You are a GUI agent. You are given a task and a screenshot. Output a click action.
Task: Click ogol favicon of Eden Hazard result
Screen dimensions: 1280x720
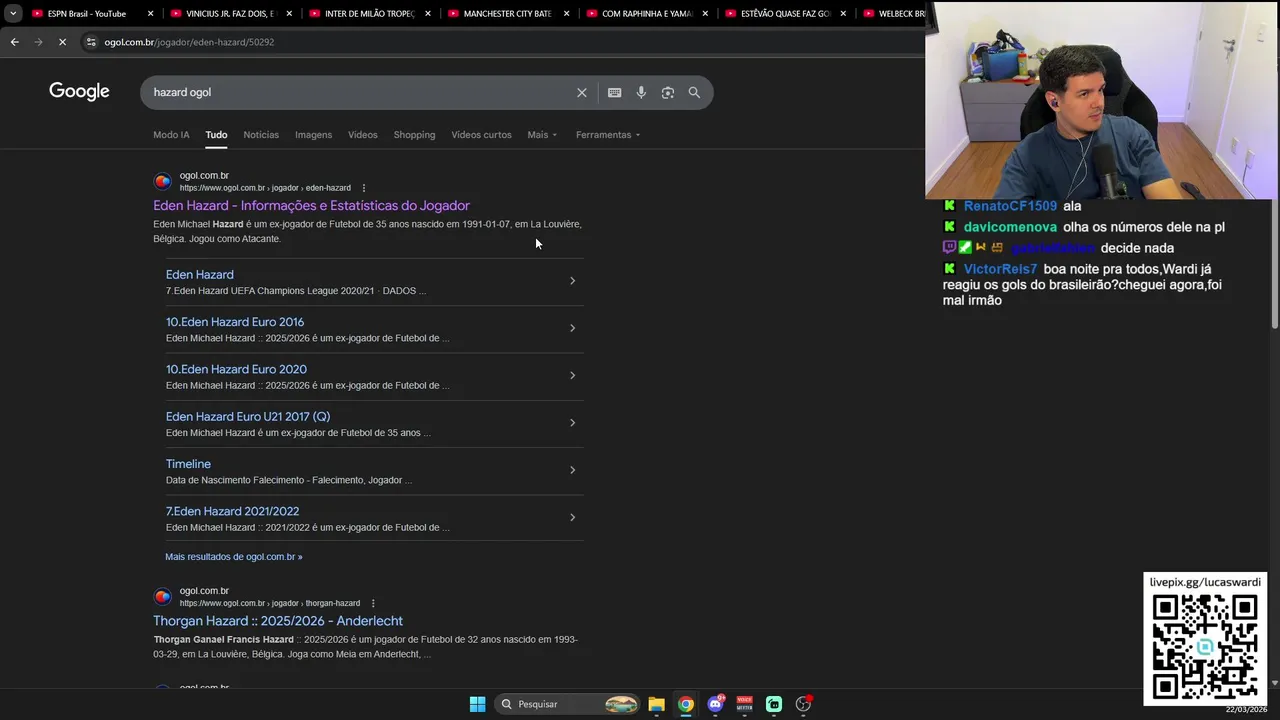coord(162,181)
